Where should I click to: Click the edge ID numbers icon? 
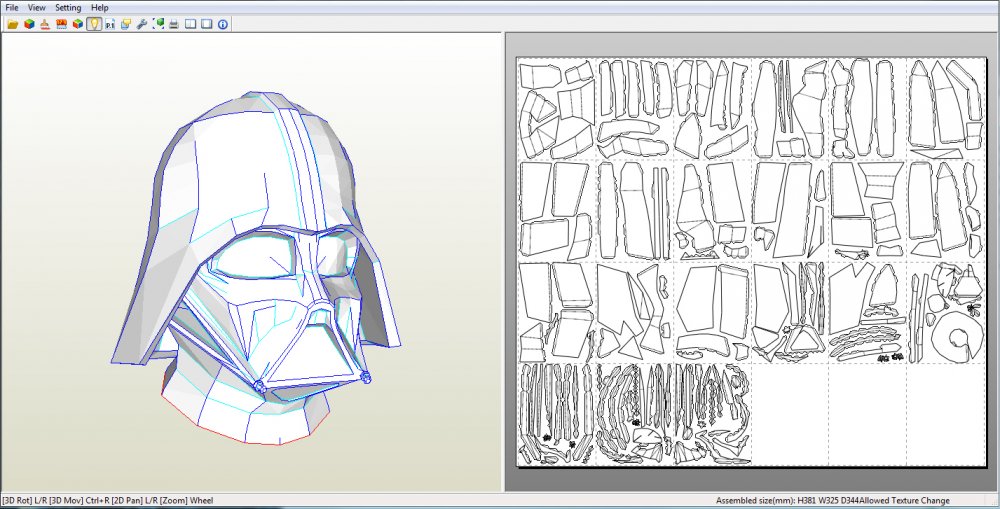click(x=61, y=24)
